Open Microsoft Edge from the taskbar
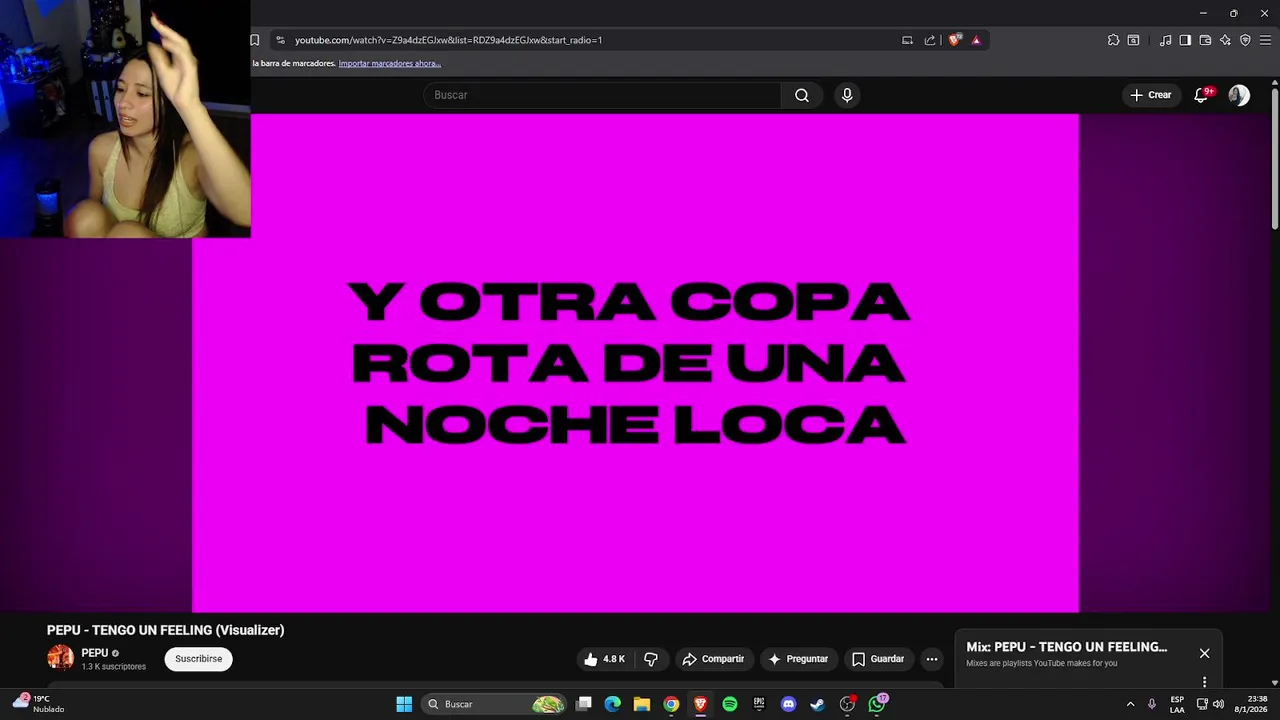 [613, 704]
